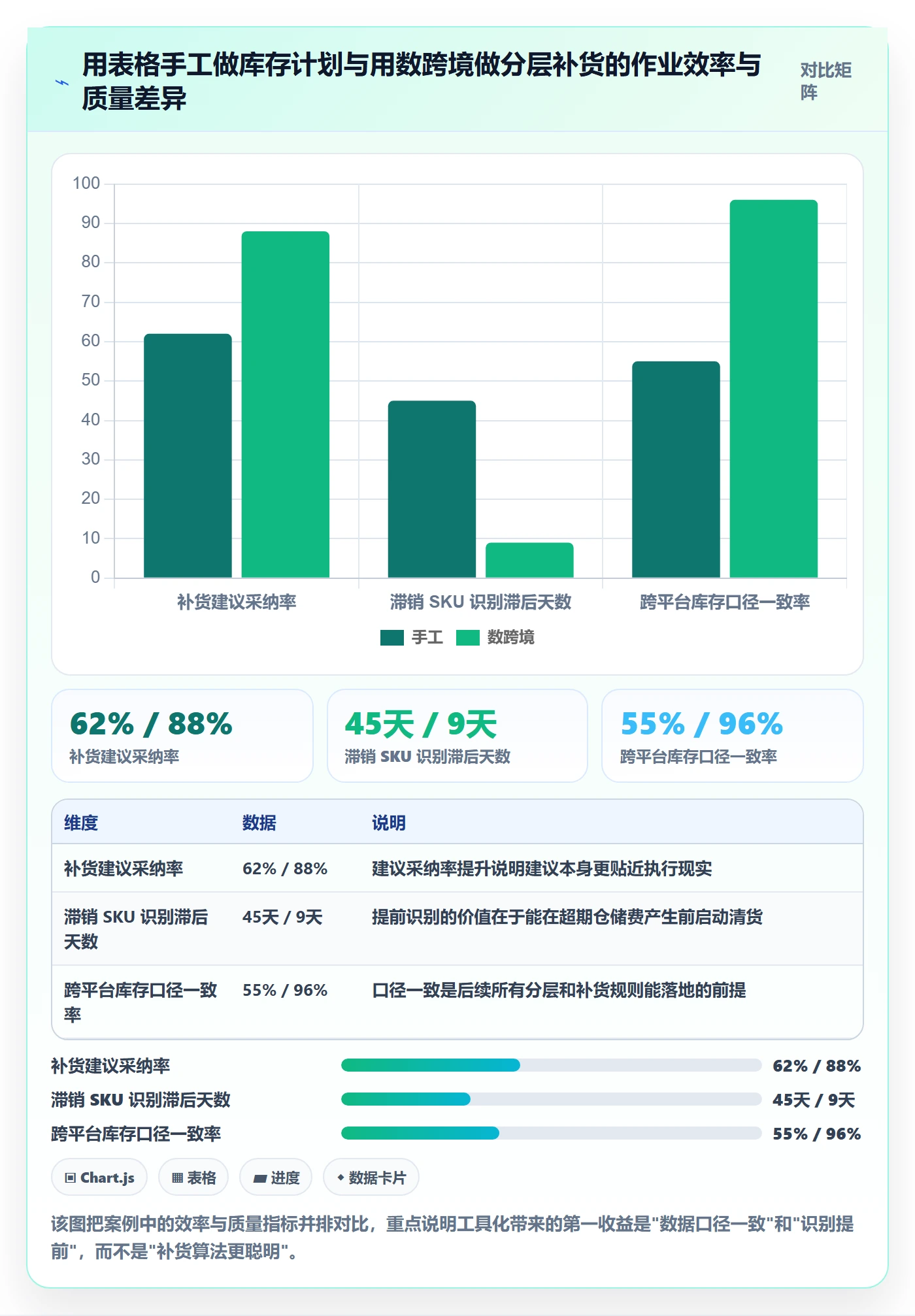Click table cell 55% / 96%
The image size is (915, 1316).
pyautogui.click(x=285, y=990)
